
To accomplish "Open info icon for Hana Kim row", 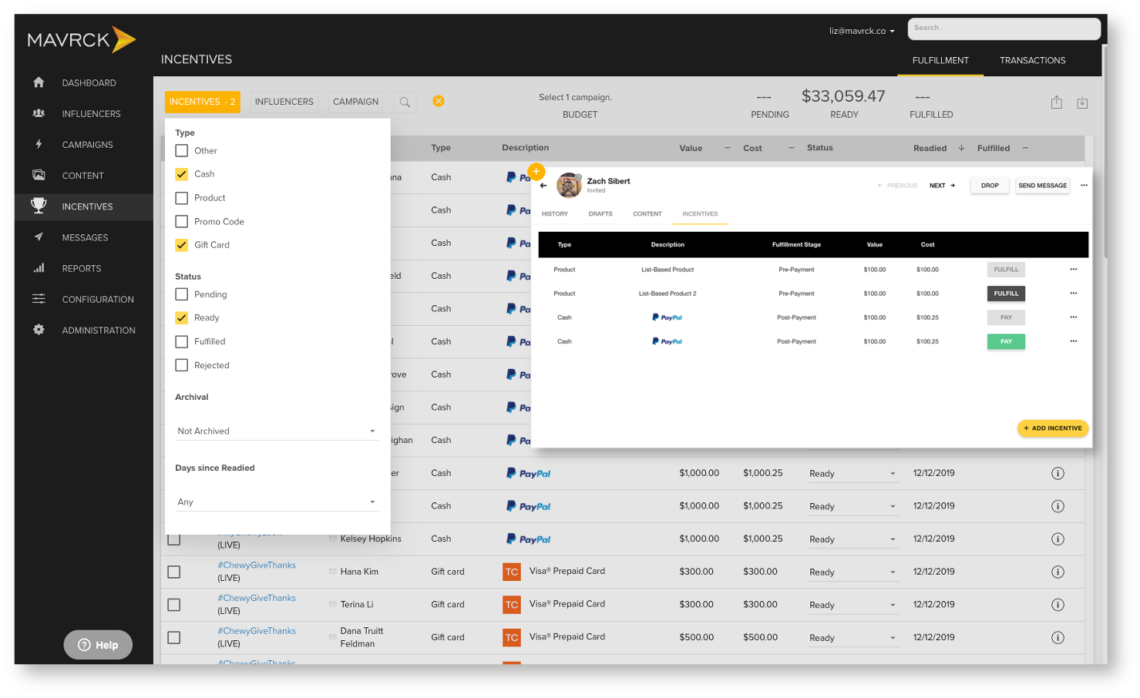I will [x=1058, y=572].
